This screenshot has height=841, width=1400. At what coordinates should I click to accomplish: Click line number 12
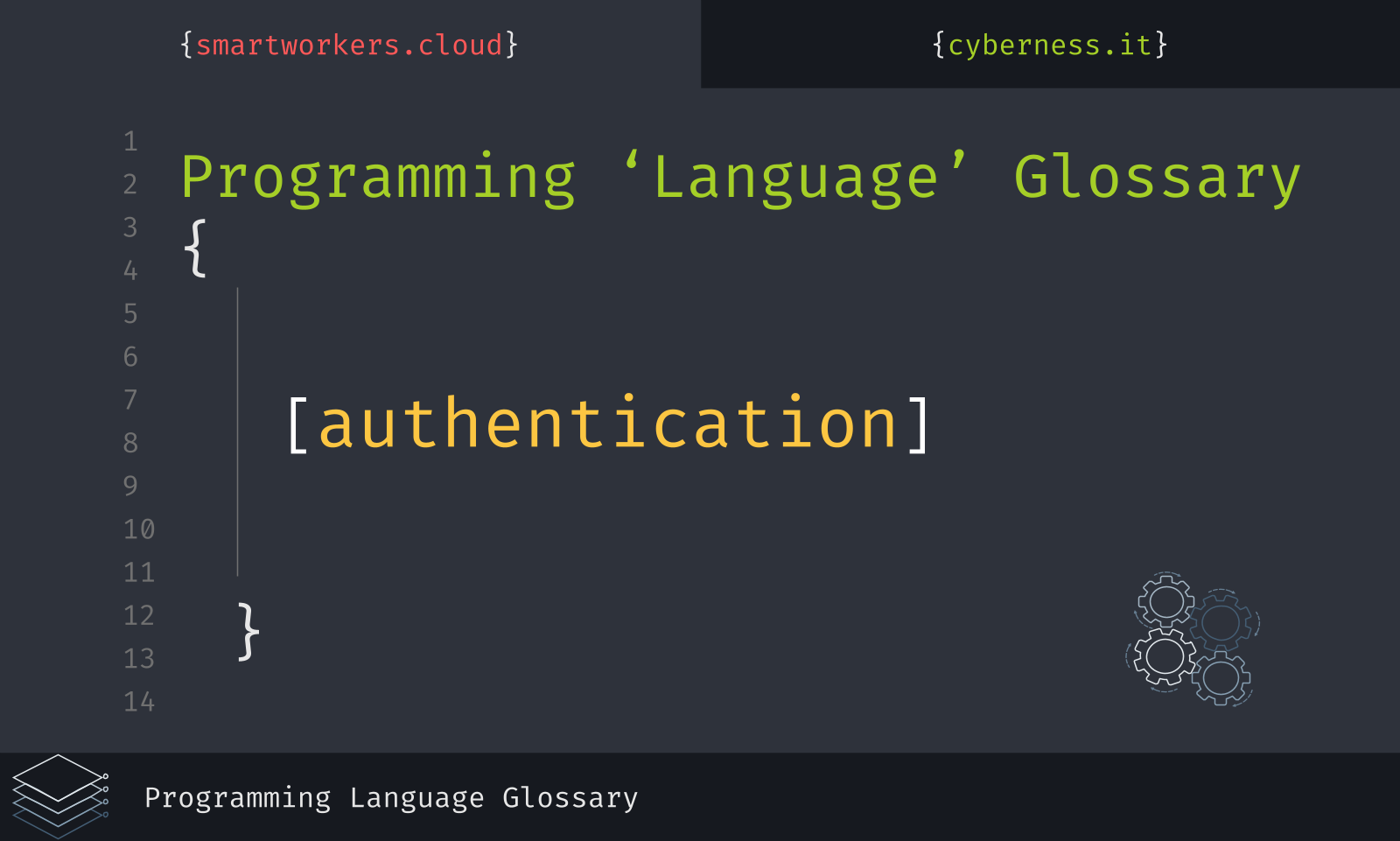pyautogui.click(x=139, y=615)
